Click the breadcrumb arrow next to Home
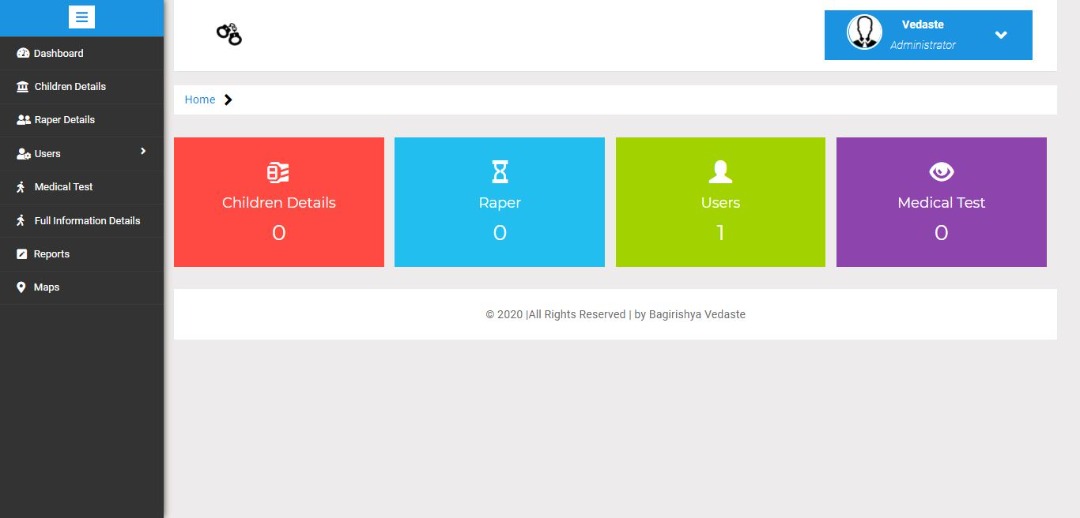Viewport: 1080px width, 518px height. (228, 100)
